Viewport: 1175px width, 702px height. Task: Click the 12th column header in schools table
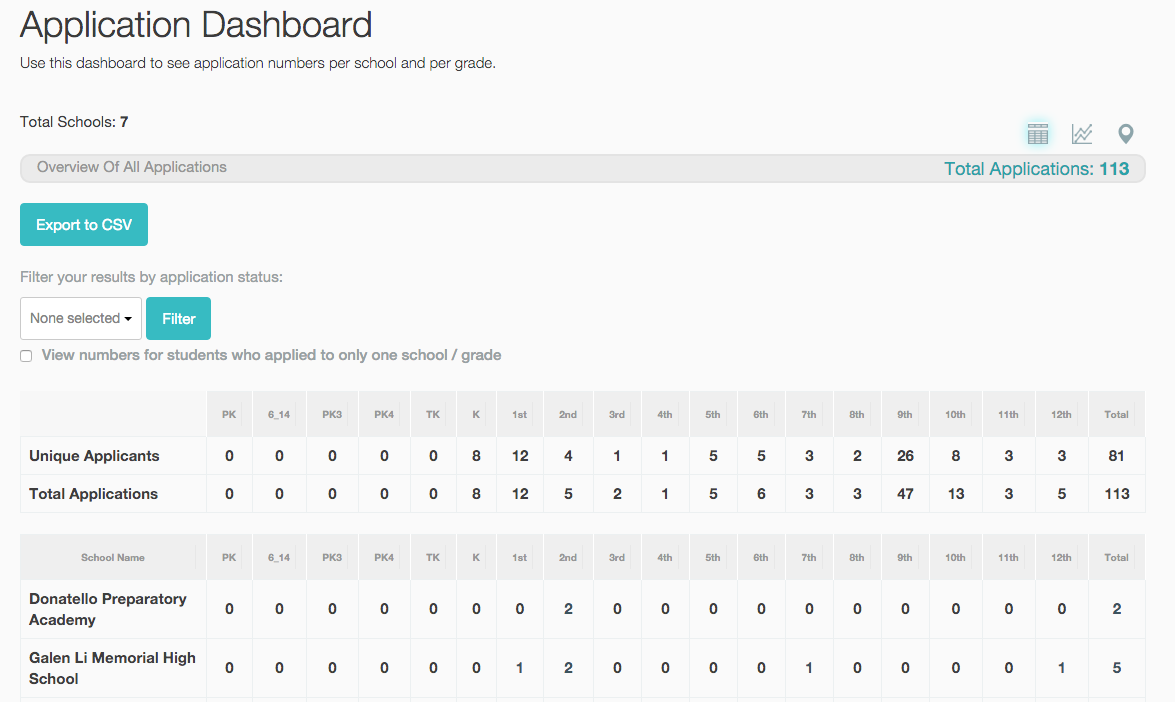(x=1061, y=557)
